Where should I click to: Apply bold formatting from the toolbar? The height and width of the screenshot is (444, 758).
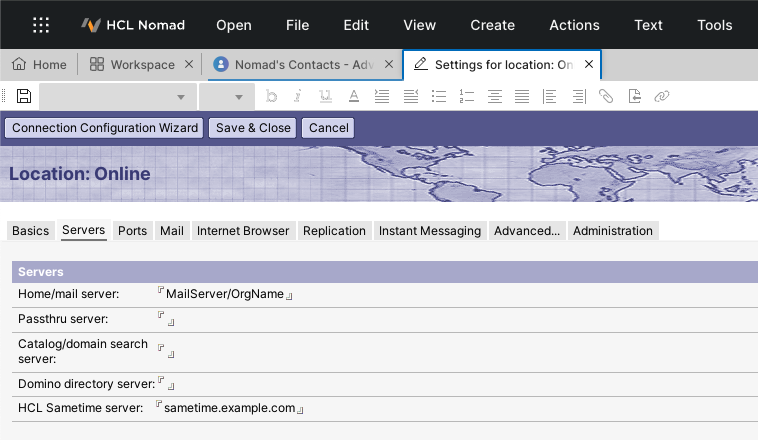270,96
